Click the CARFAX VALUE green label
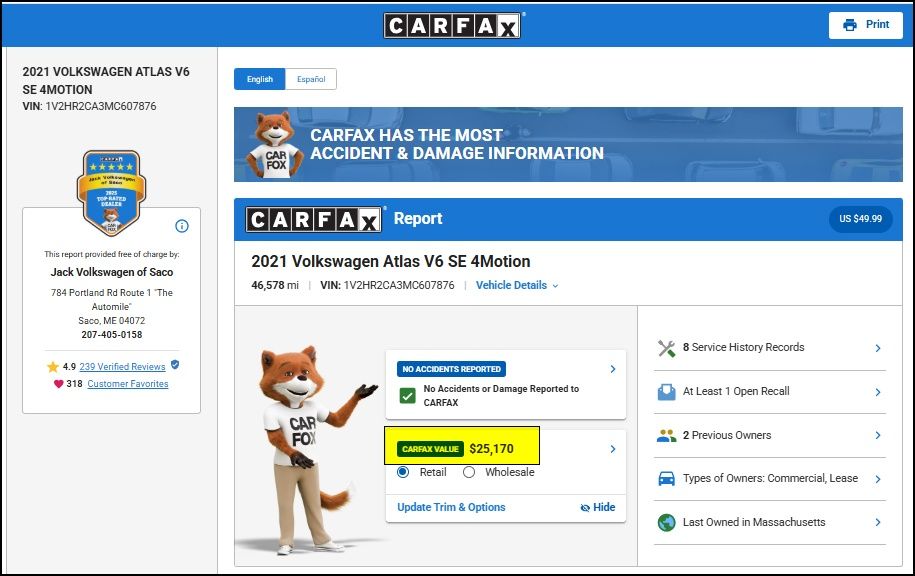Image resolution: width=915 pixels, height=576 pixels. point(430,449)
